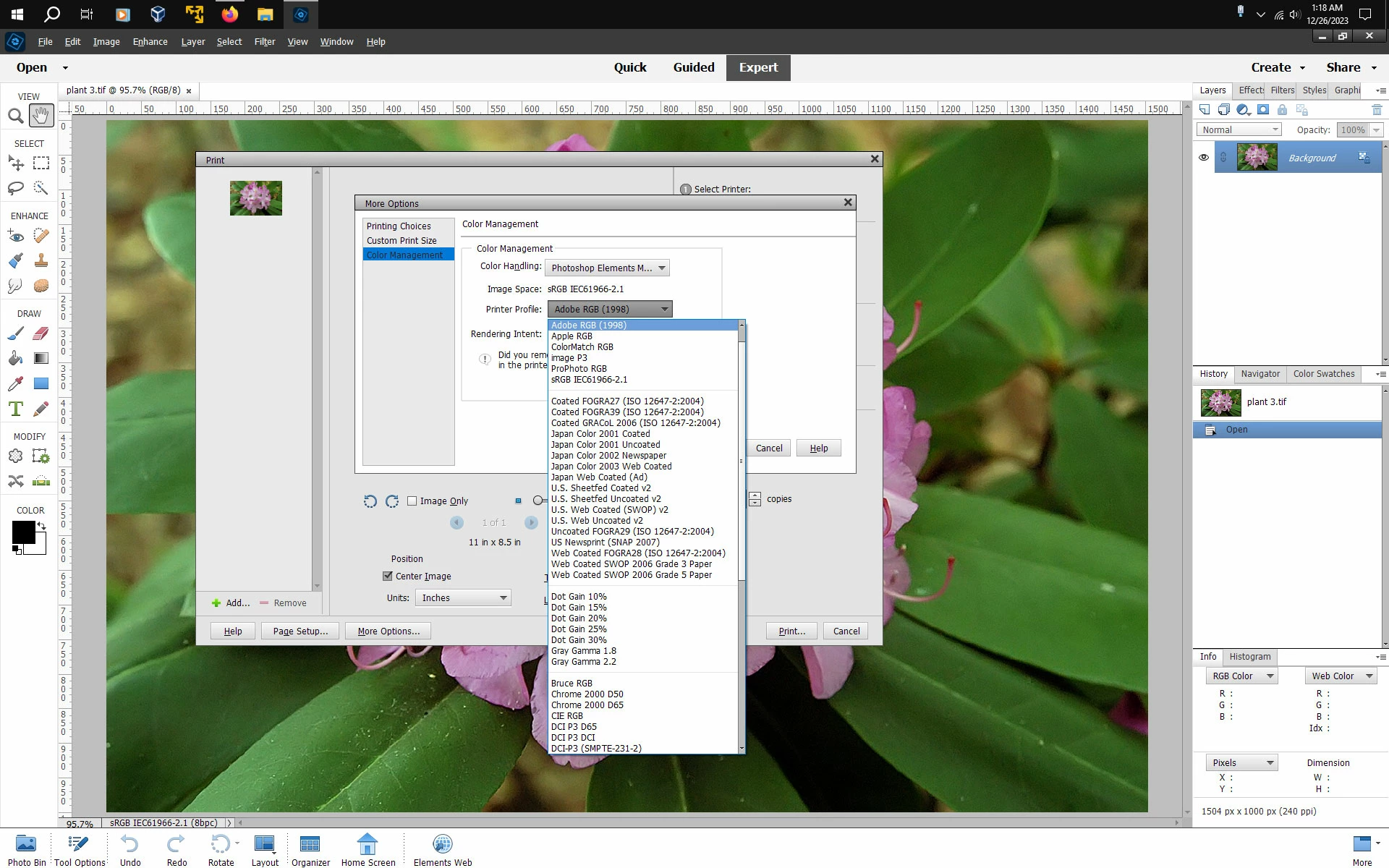Screen dimensions: 1389x868
Task: Select the Clone Stamp tool
Action: (41, 260)
